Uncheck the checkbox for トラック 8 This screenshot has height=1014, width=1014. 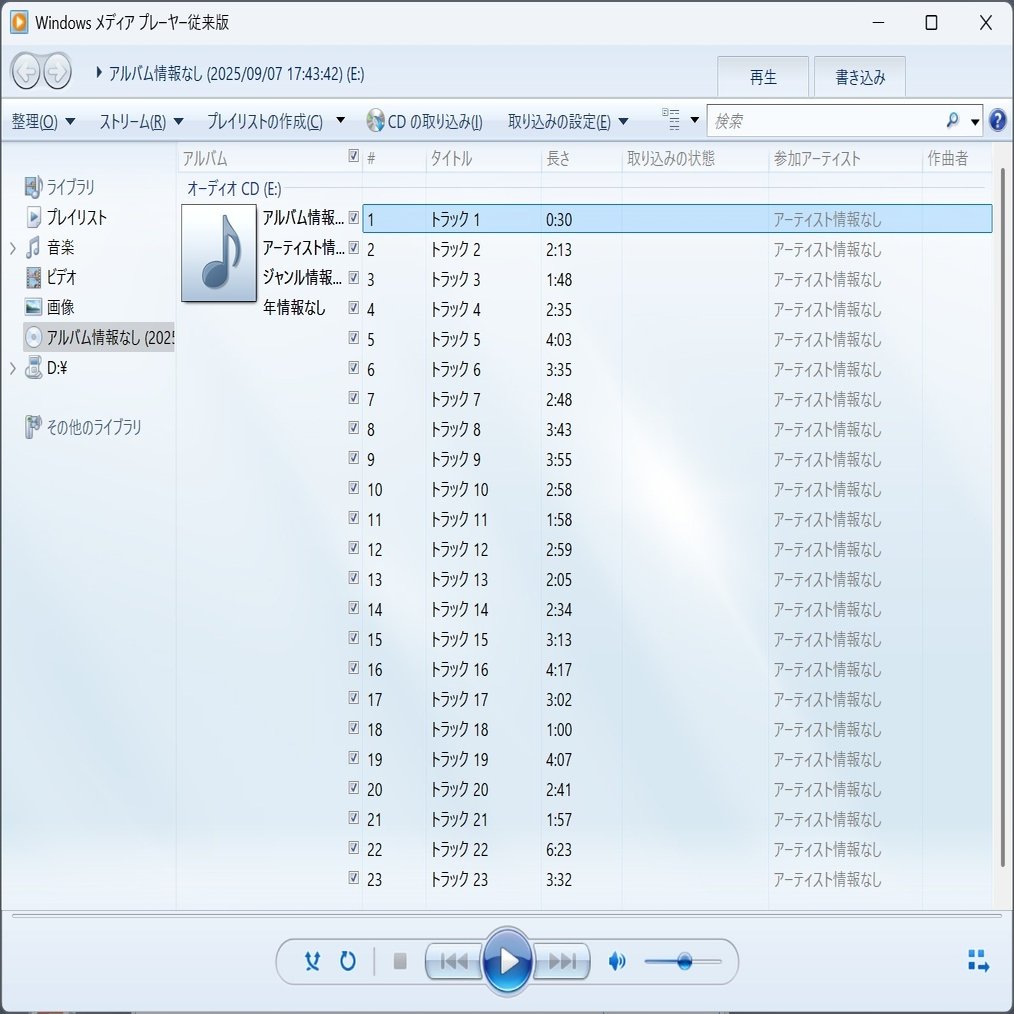click(x=354, y=427)
